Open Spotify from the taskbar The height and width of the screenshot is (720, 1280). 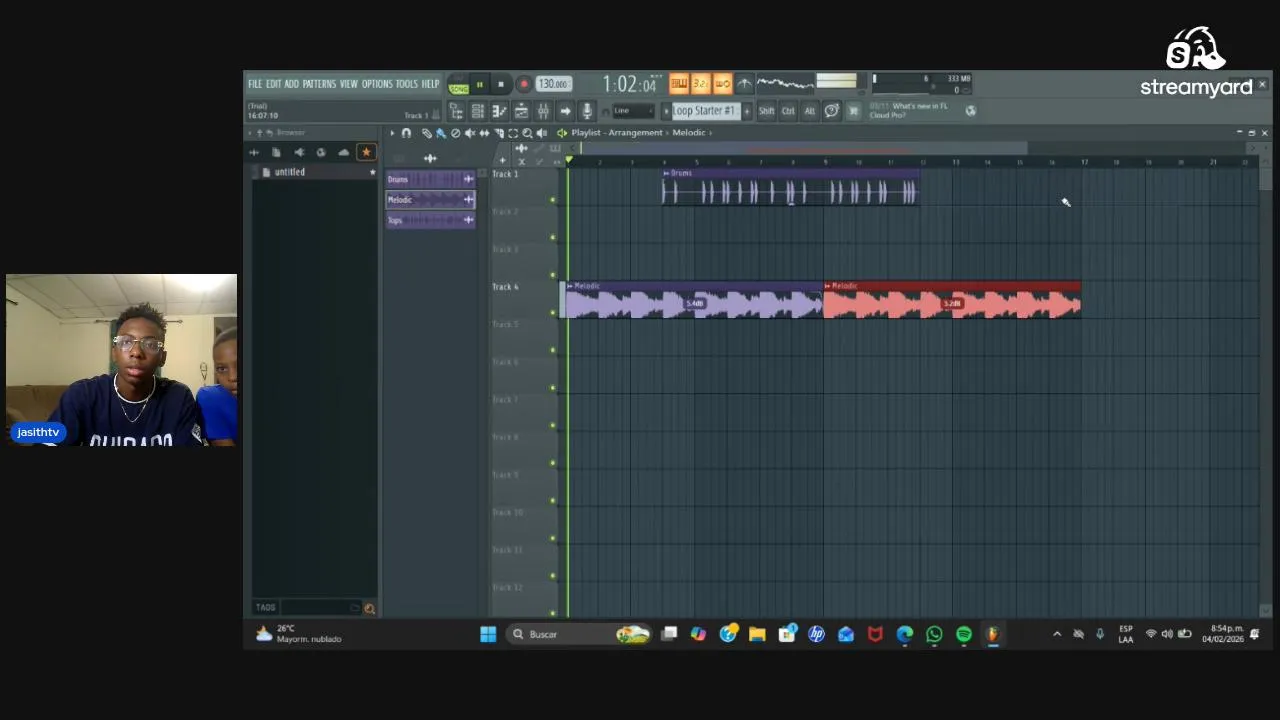[x=964, y=634]
